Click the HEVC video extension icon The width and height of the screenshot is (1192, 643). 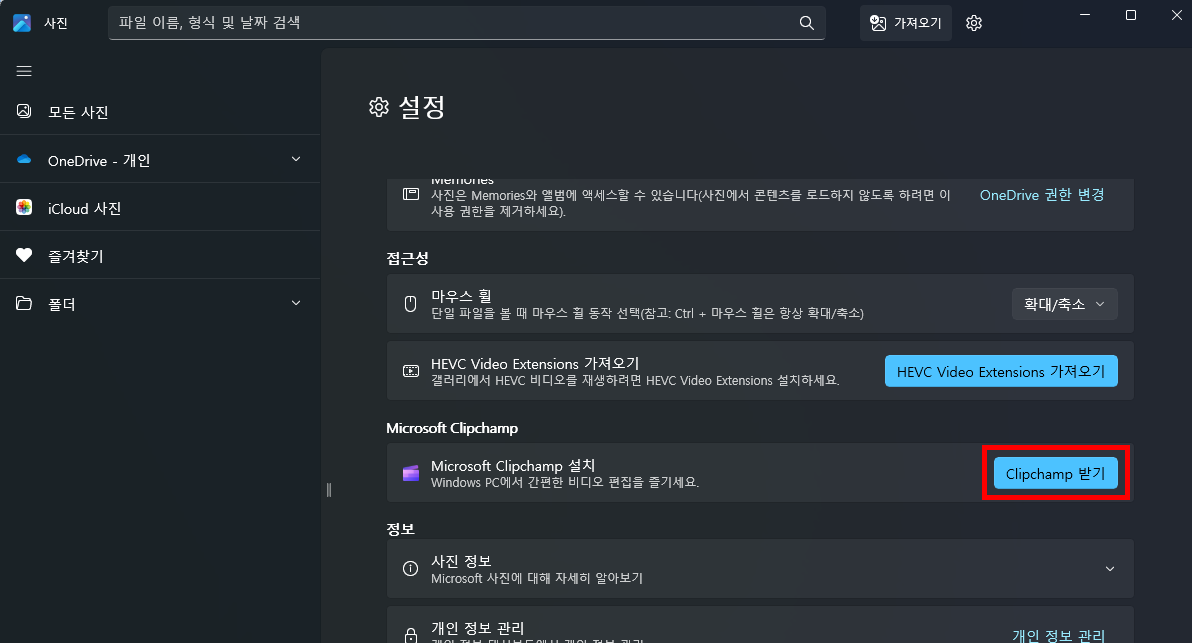click(x=411, y=371)
